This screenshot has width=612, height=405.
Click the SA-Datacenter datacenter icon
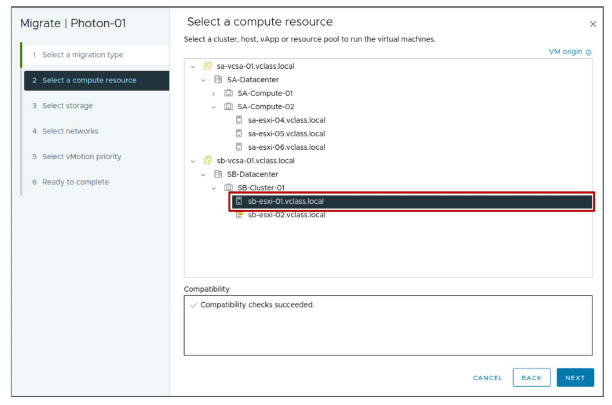point(218,80)
